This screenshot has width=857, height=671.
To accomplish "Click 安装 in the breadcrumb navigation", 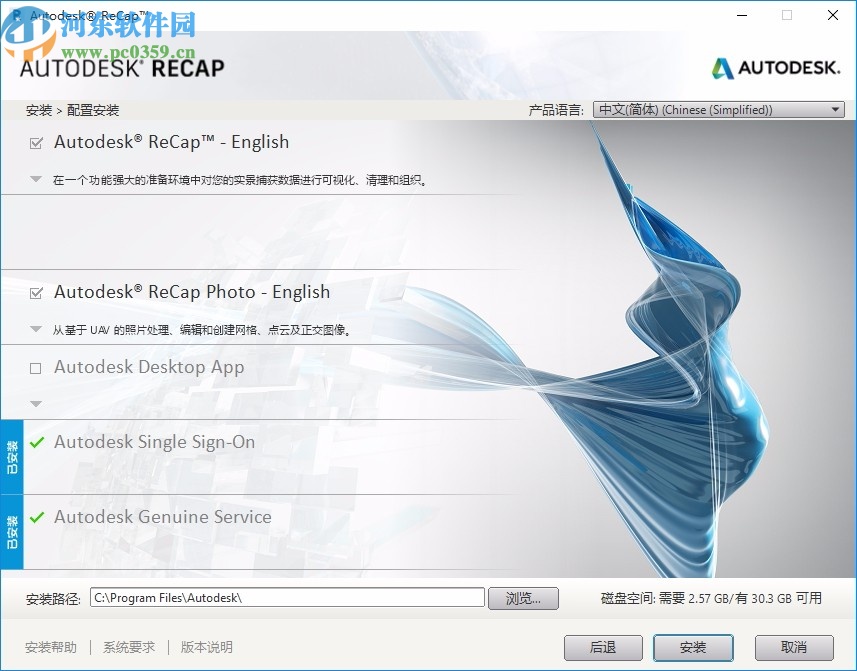I will [x=38, y=110].
